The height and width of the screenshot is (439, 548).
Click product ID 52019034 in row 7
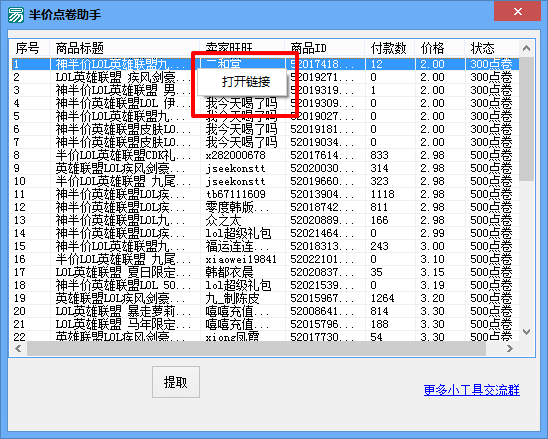[322, 142]
